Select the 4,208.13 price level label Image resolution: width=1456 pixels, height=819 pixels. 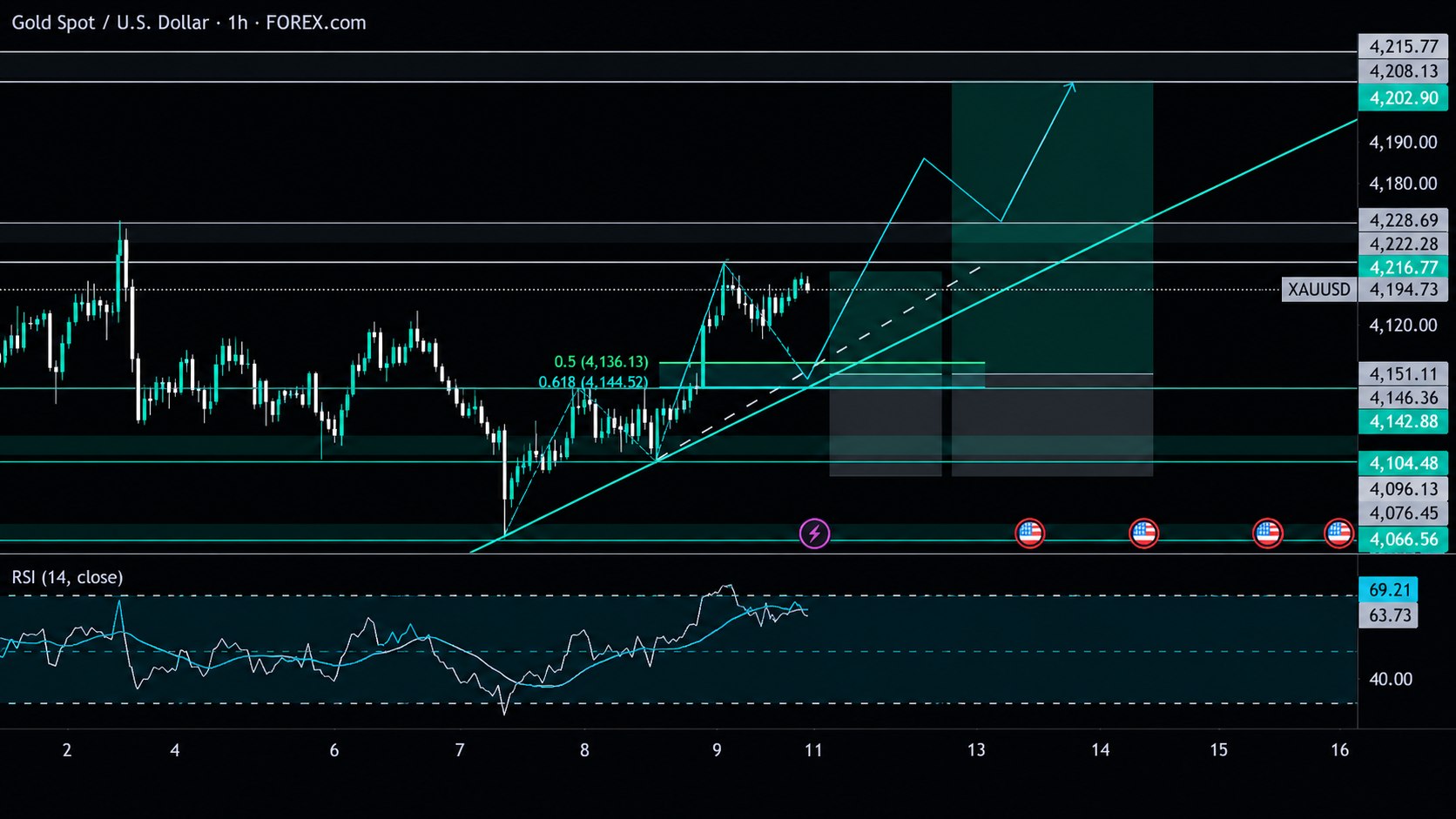(x=1404, y=71)
